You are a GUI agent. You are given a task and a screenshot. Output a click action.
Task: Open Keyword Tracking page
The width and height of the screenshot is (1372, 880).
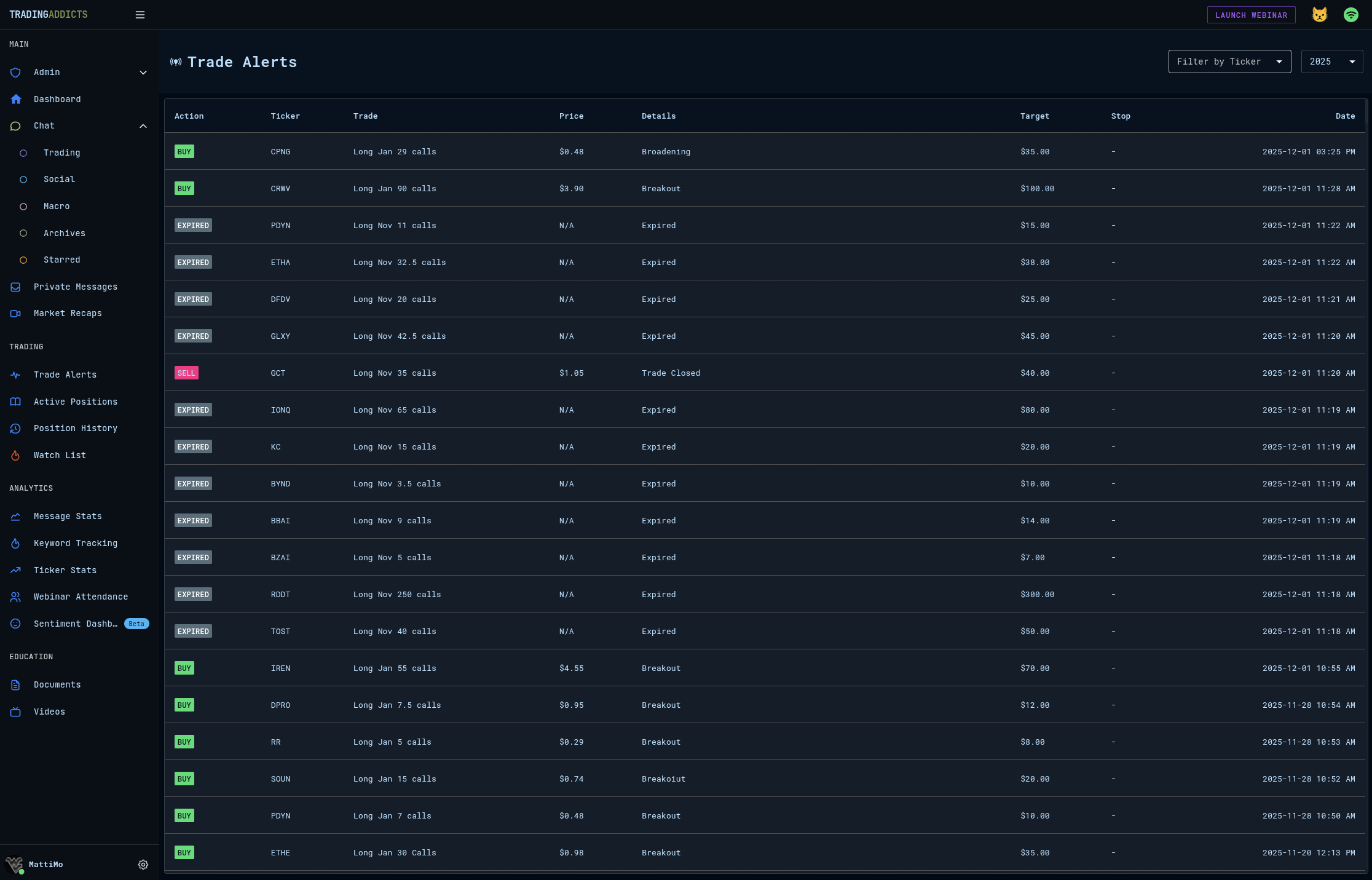coord(75,543)
